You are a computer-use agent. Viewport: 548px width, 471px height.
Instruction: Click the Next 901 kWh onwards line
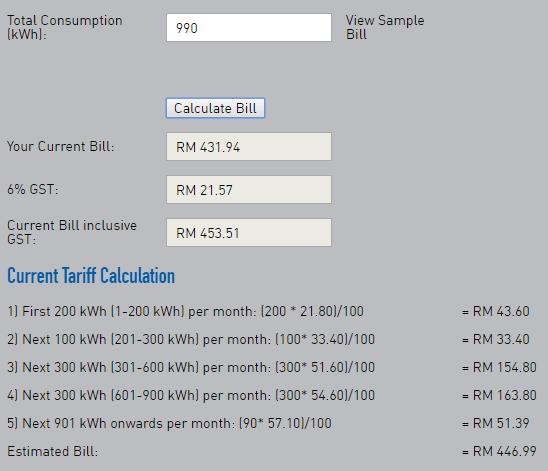pos(169,423)
